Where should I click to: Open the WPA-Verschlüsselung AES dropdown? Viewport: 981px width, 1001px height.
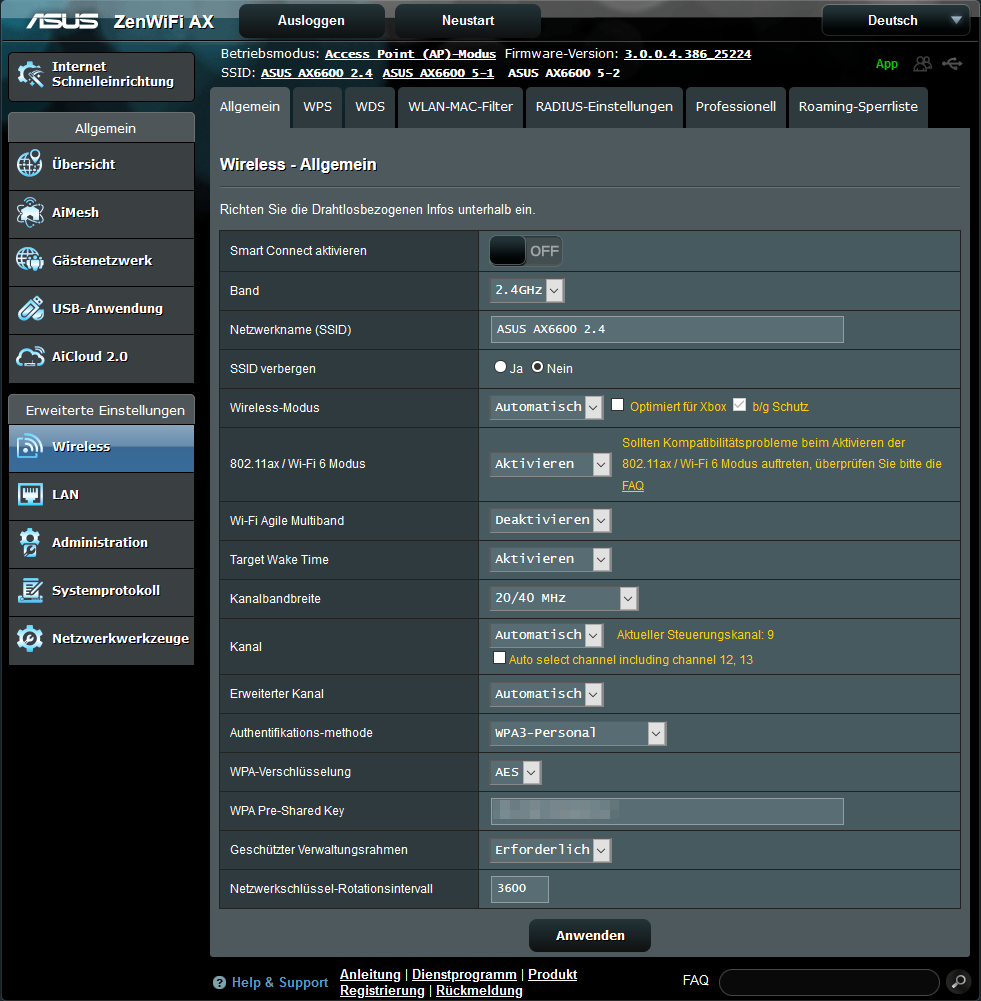point(516,772)
